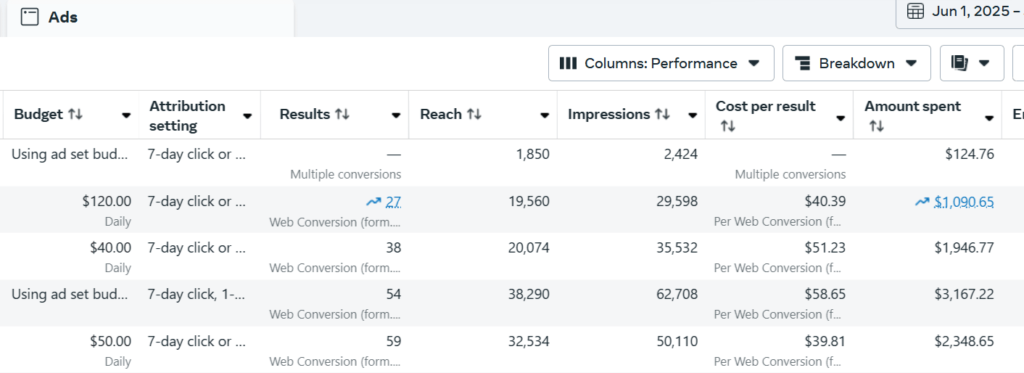Sort Results column with arrows icon
The height and width of the screenshot is (373, 1024).
click(342, 114)
